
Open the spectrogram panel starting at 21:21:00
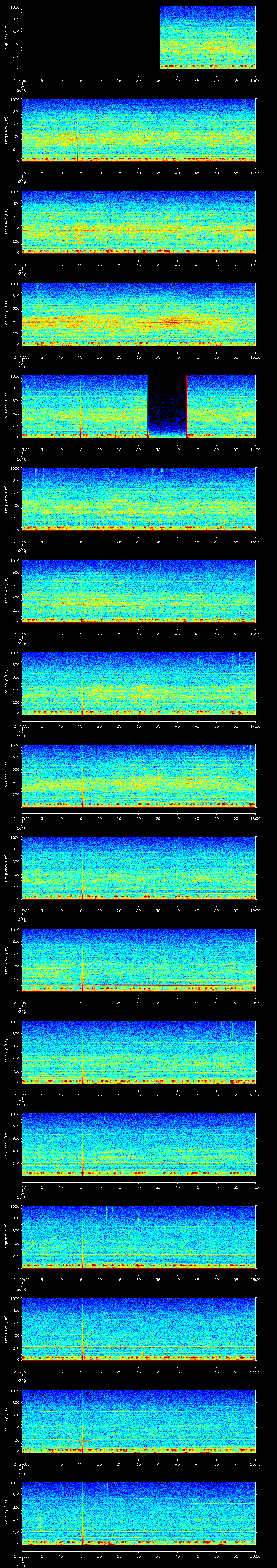click(x=138, y=1144)
